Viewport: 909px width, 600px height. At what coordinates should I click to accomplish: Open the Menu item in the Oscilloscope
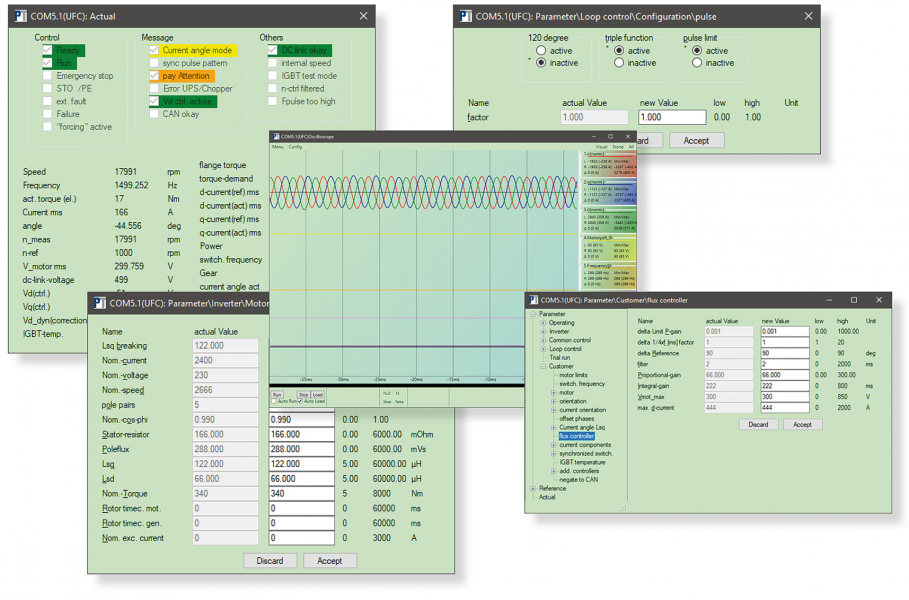(x=278, y=147)
